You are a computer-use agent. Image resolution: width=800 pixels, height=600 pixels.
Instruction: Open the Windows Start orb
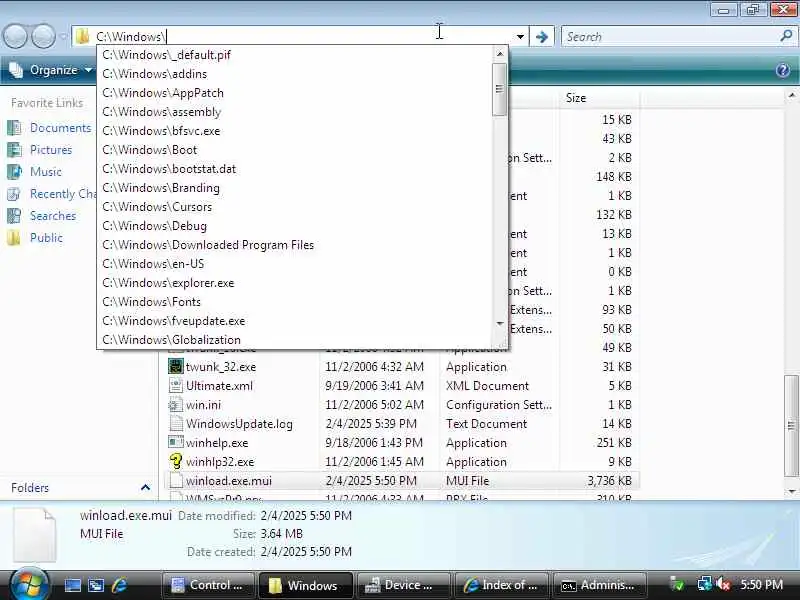click(29, 584)
